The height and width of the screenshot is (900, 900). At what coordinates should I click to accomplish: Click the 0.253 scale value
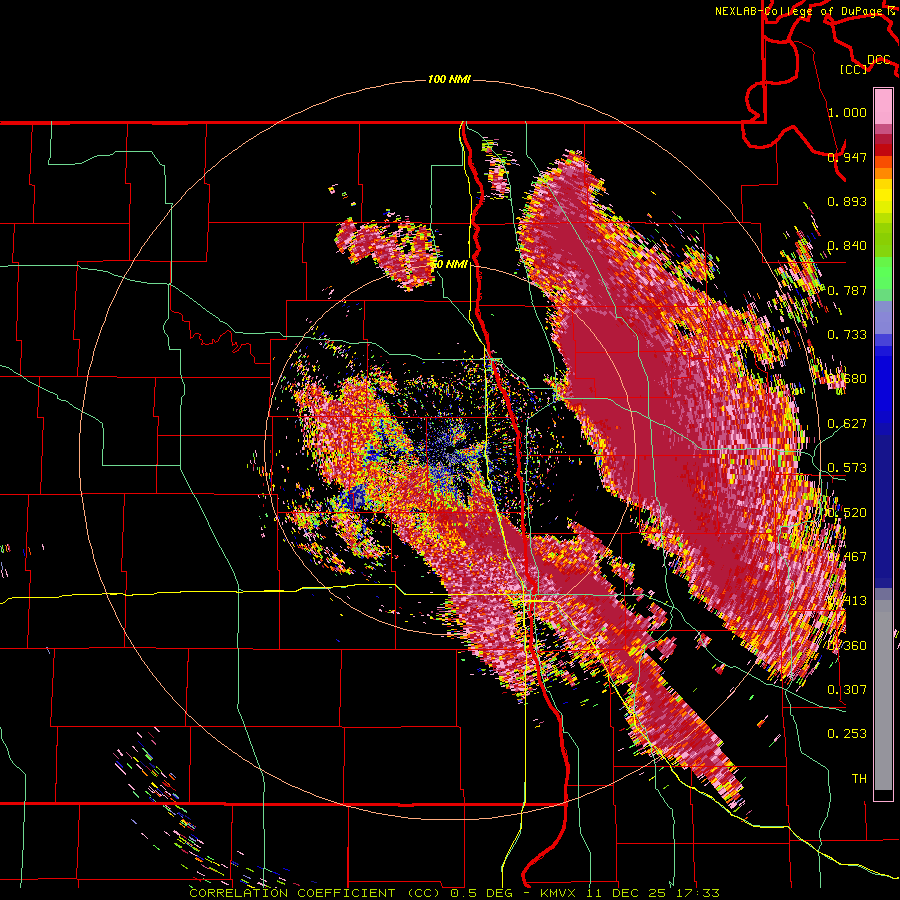[x=847, y=734]
